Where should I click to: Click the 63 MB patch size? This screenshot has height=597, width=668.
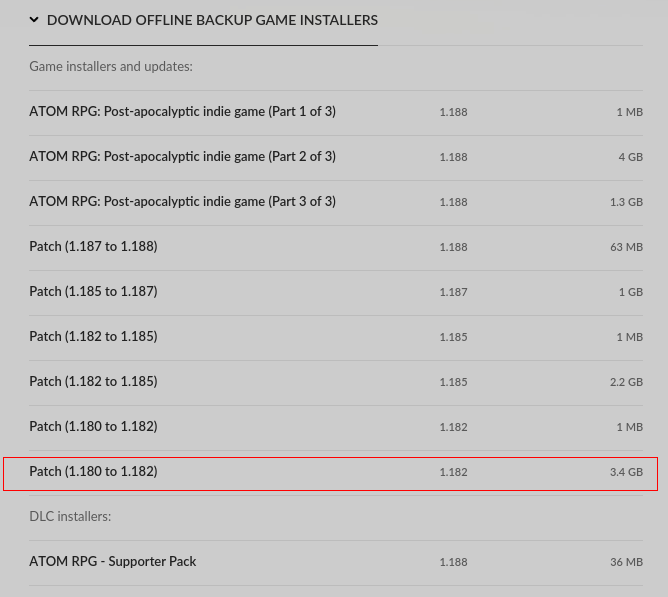626,247
